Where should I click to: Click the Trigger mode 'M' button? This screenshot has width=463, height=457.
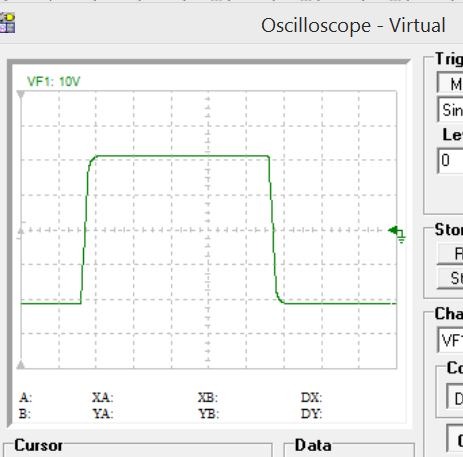[x=450, y=82]
